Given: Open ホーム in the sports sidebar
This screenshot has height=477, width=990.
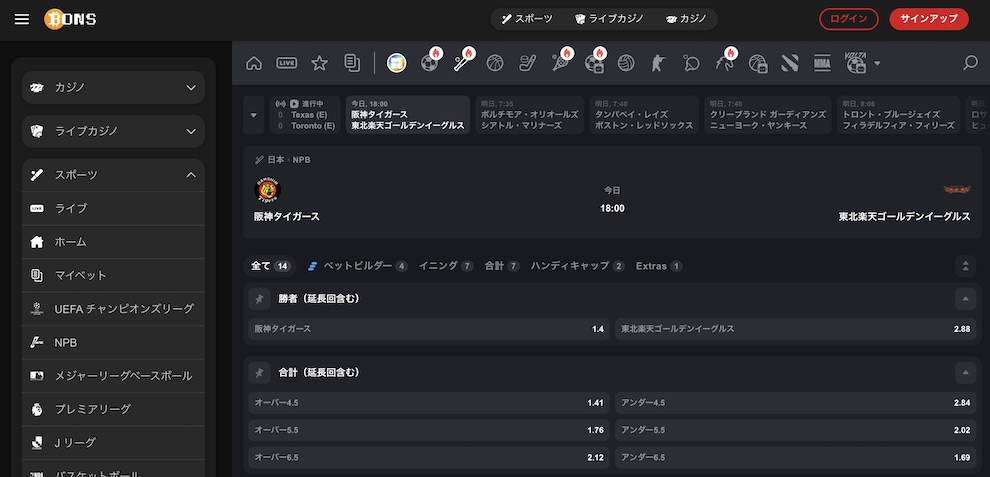Looking at the screenshot, I should 114,242.
